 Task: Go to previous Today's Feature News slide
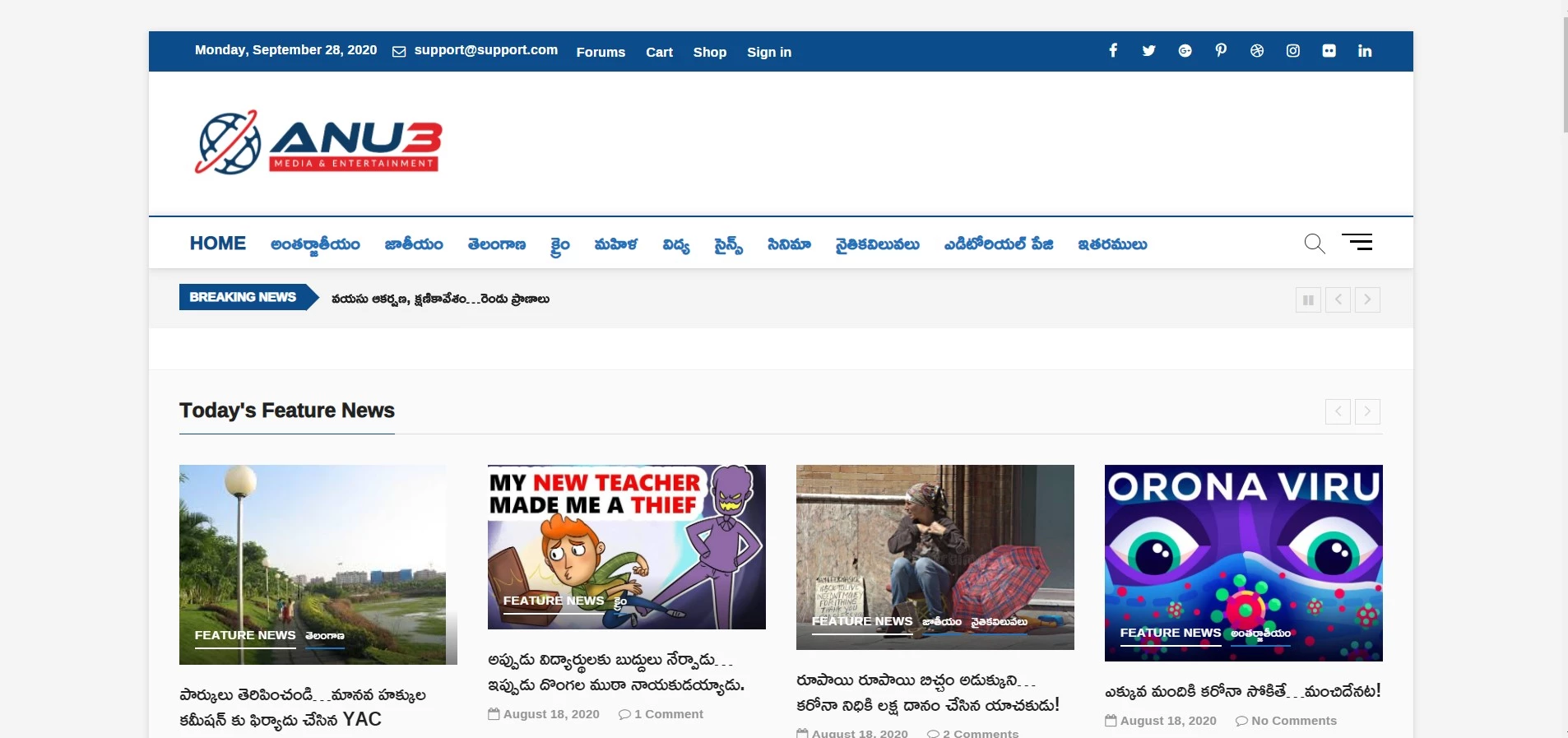pos(1338,411)
